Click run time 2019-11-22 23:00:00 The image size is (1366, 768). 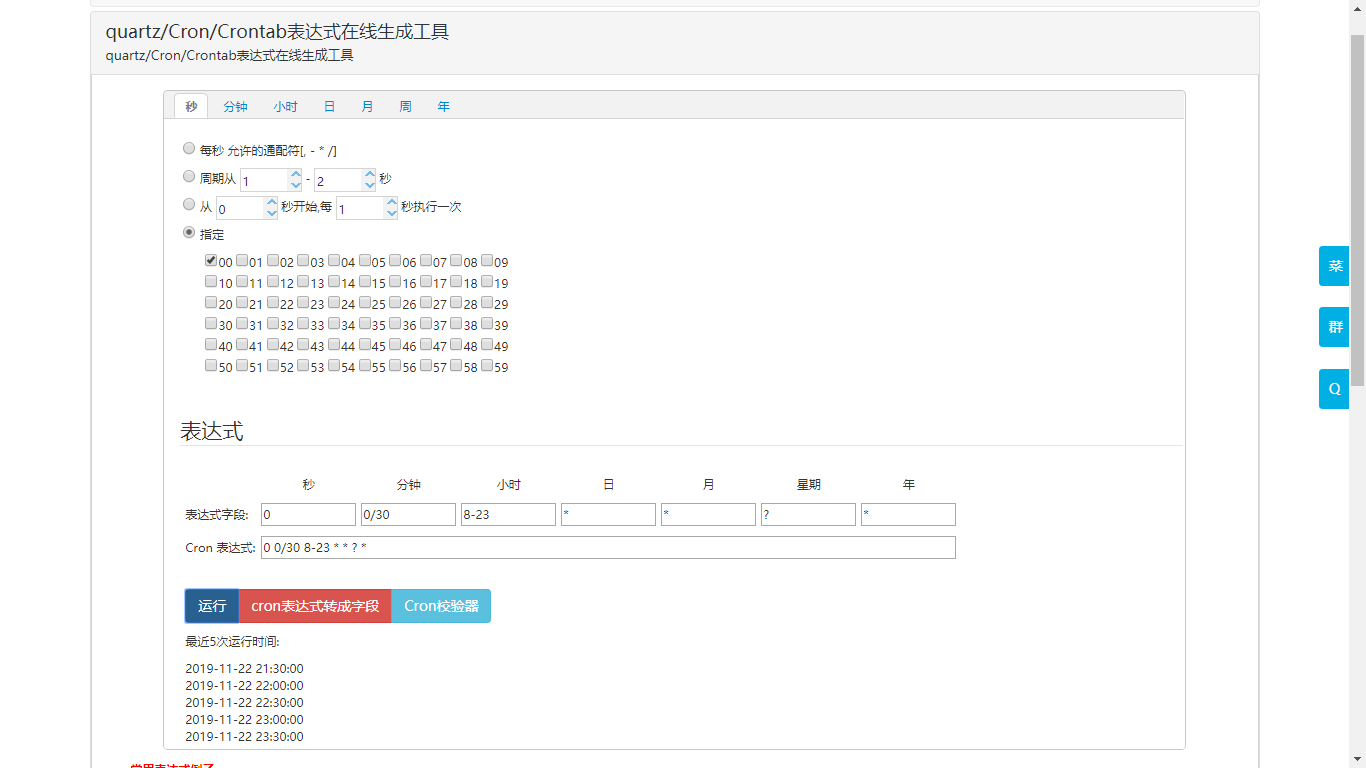[244, 720]
